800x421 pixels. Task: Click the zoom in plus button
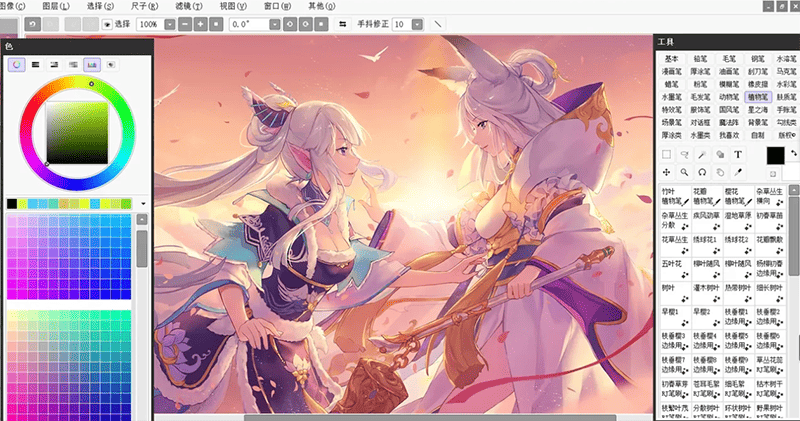click(x=201, y=24)
